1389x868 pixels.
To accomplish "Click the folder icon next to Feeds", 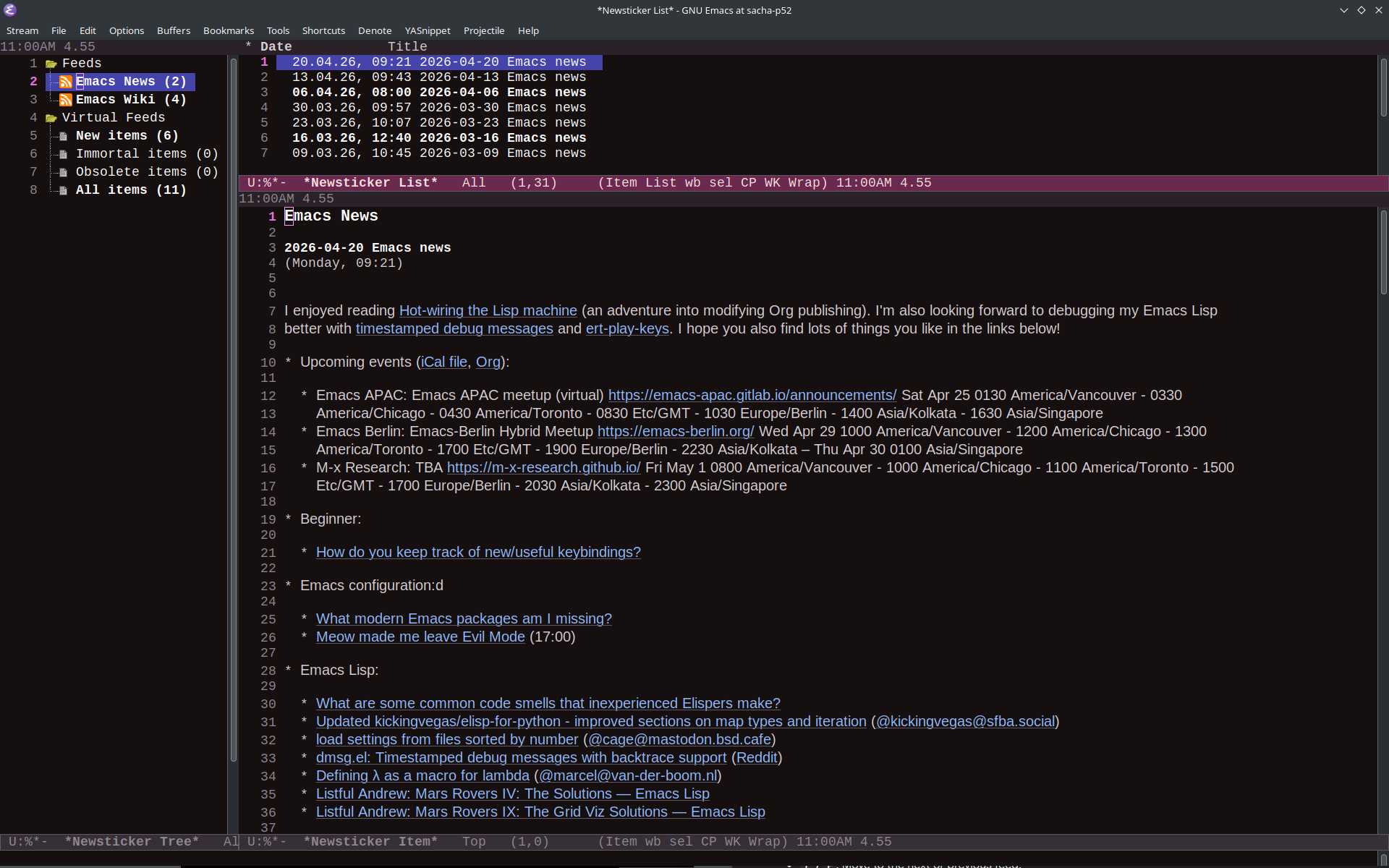I will [51, 64].
